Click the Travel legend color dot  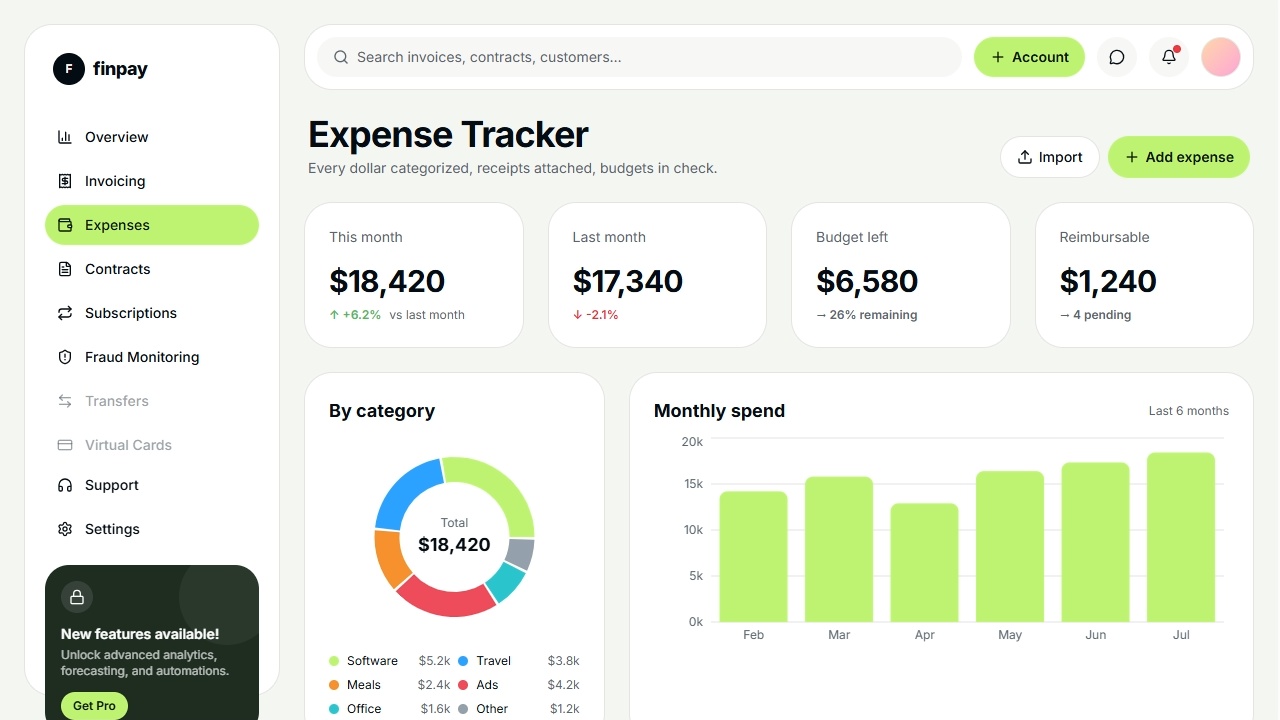[x=463, y=661]
